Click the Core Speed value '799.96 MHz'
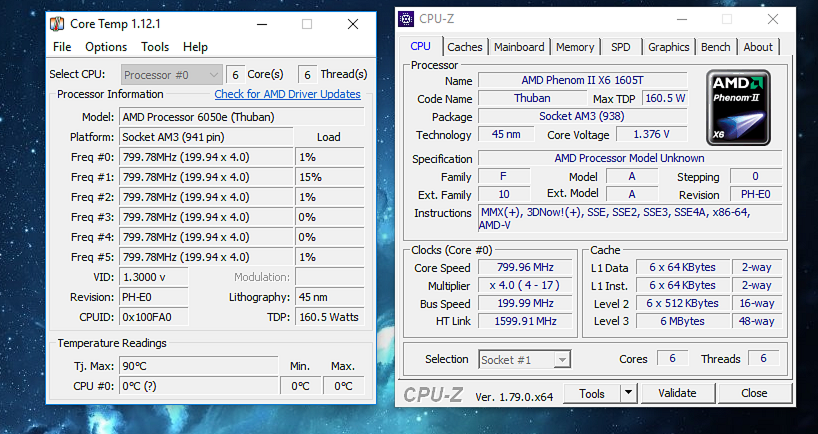Screen dimensions: 818x434 [x=525, y=267]
